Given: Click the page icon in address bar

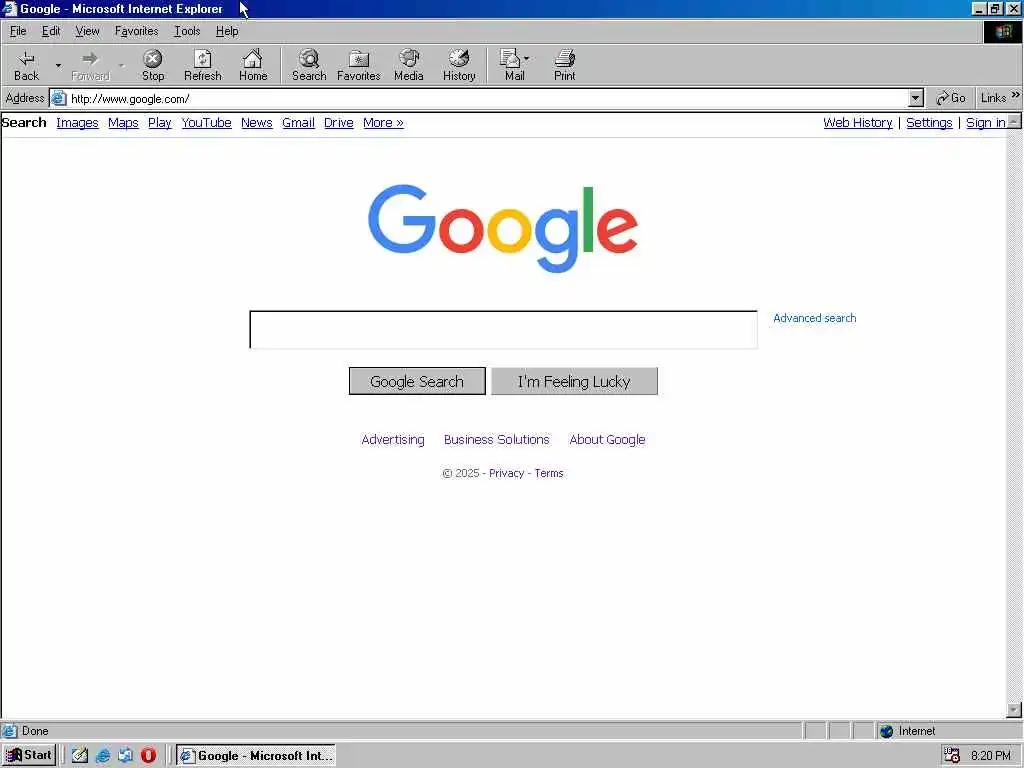Looking at the screenshot, I should [x=59, y=99].
